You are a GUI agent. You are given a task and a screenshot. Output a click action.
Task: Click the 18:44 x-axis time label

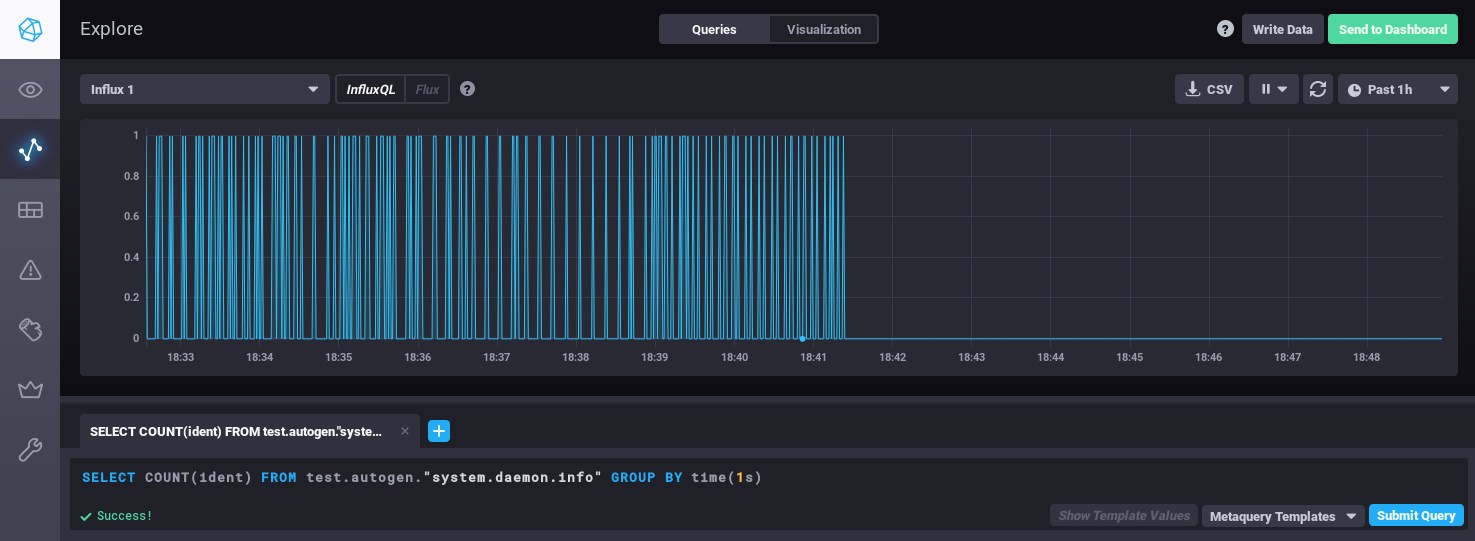1050,357
